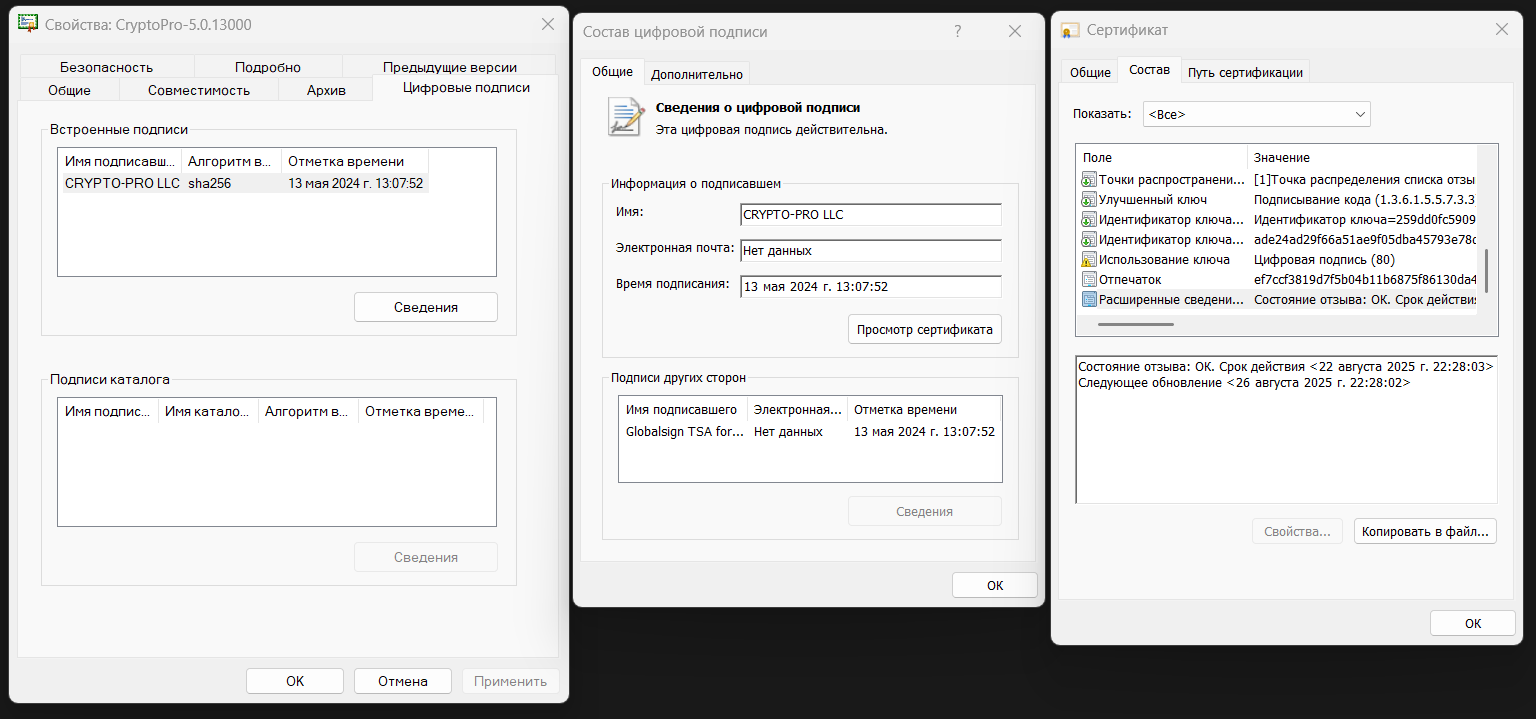
Task: Click the Отпечаток row icon
Action: (x=1089, y=280)
